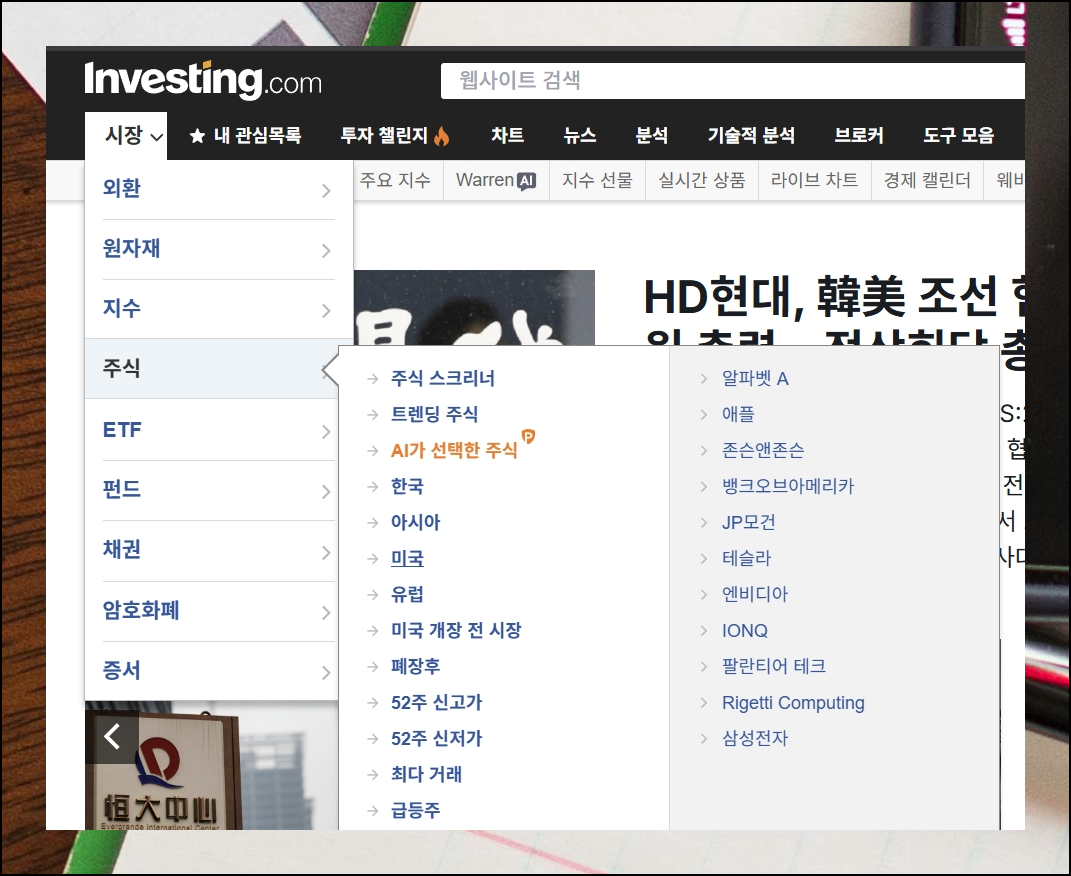
Task: Open the 주식 스크리너 link
Action: coord(443,378)
